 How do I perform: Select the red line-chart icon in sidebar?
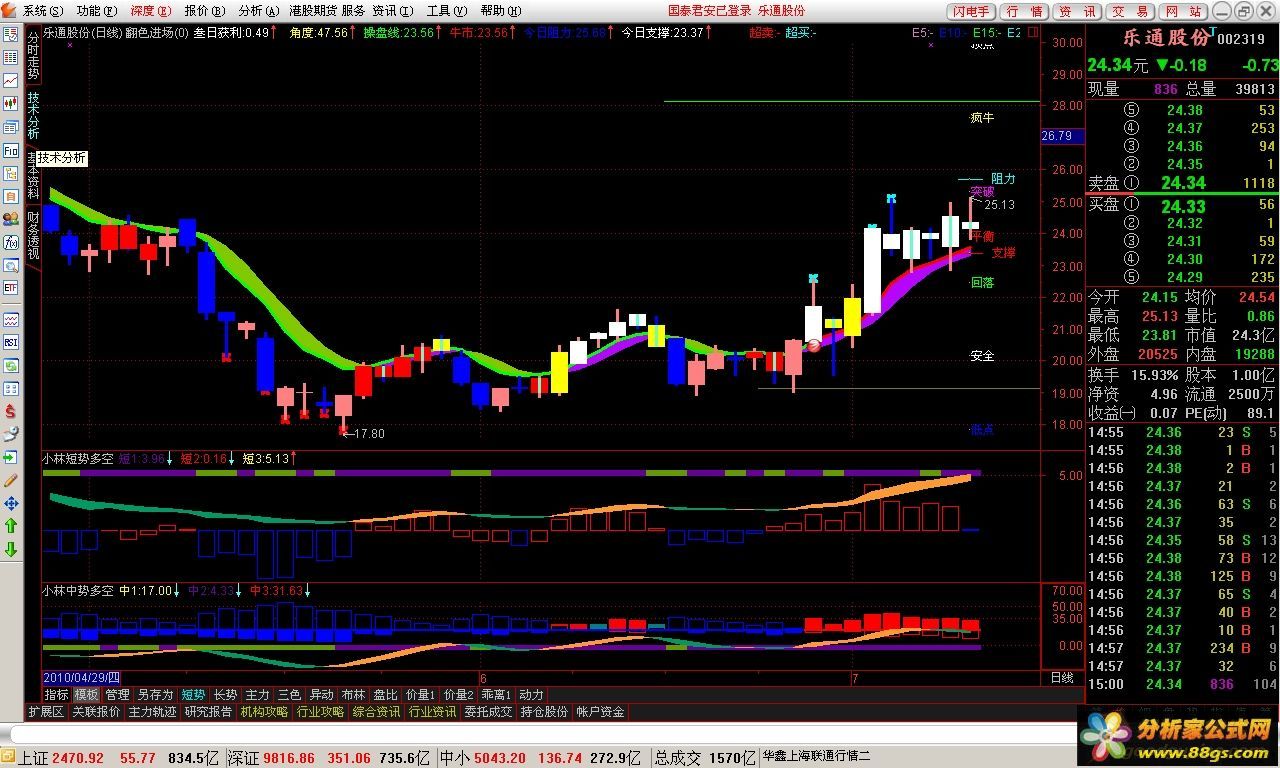point(10,80)
